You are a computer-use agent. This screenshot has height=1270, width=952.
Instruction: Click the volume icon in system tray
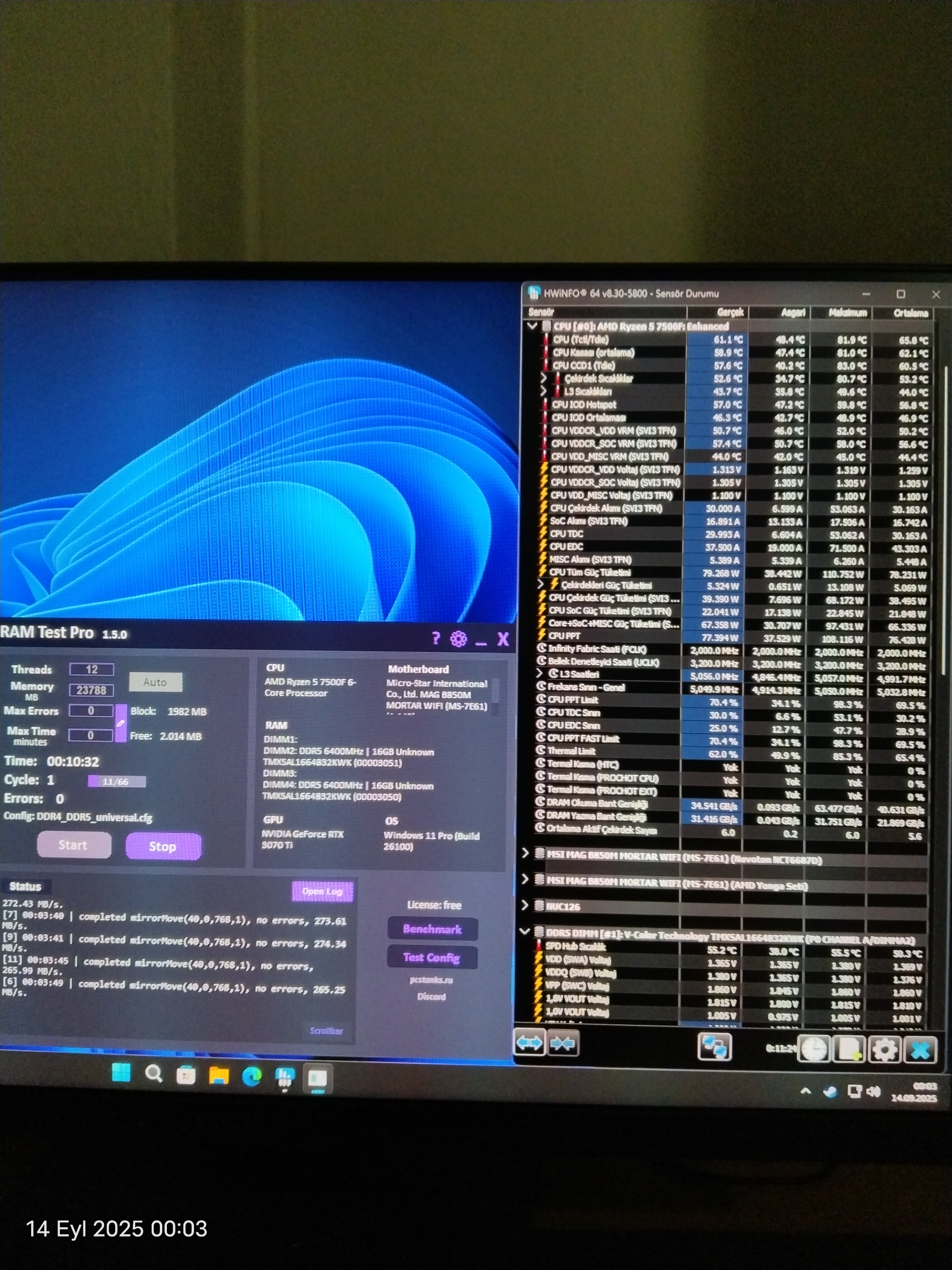coord(873,1092)
